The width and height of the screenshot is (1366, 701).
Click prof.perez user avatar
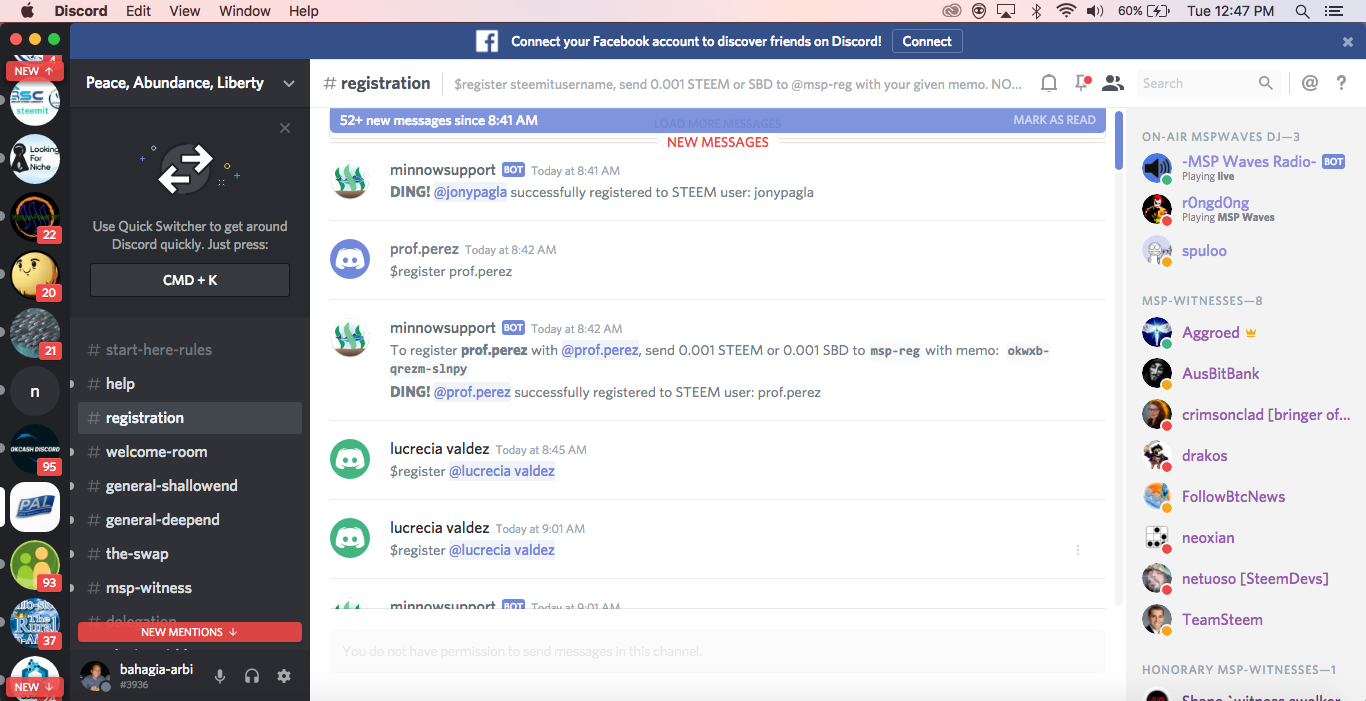pos(350,259)
